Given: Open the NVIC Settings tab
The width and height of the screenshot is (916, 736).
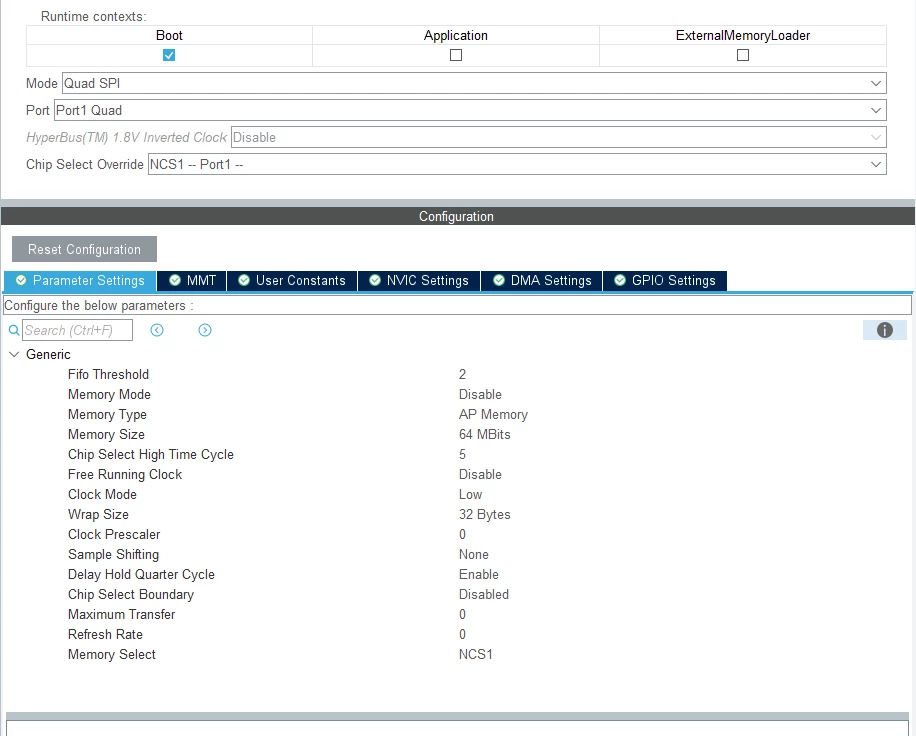Looking at the screenshot, I should (419, 280).
